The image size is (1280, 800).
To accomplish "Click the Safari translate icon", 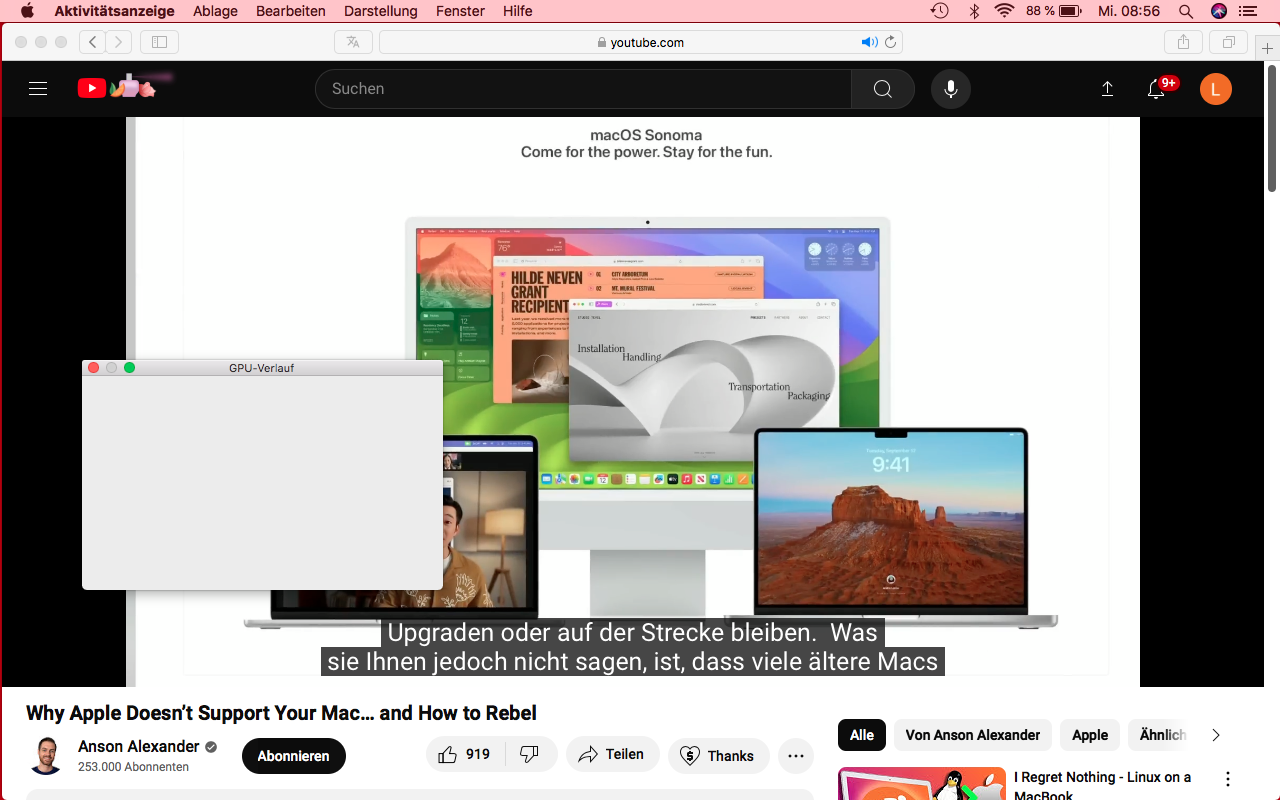I will tap(353, 42).
